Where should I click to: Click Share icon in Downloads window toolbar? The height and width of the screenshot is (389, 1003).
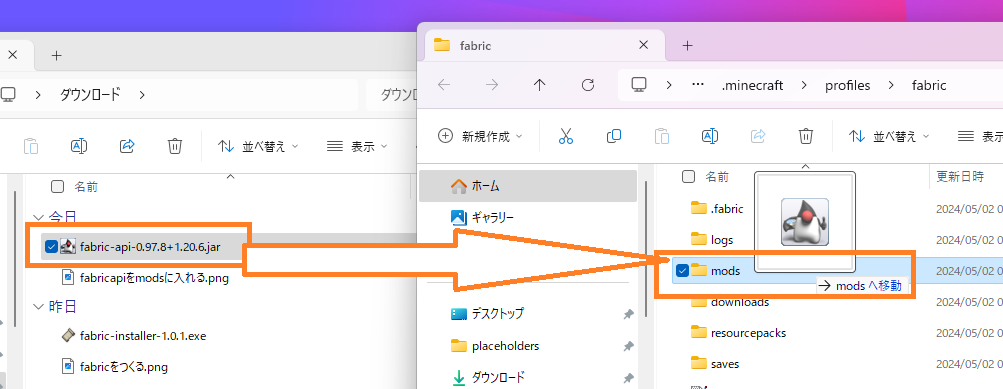coord(127,147)
